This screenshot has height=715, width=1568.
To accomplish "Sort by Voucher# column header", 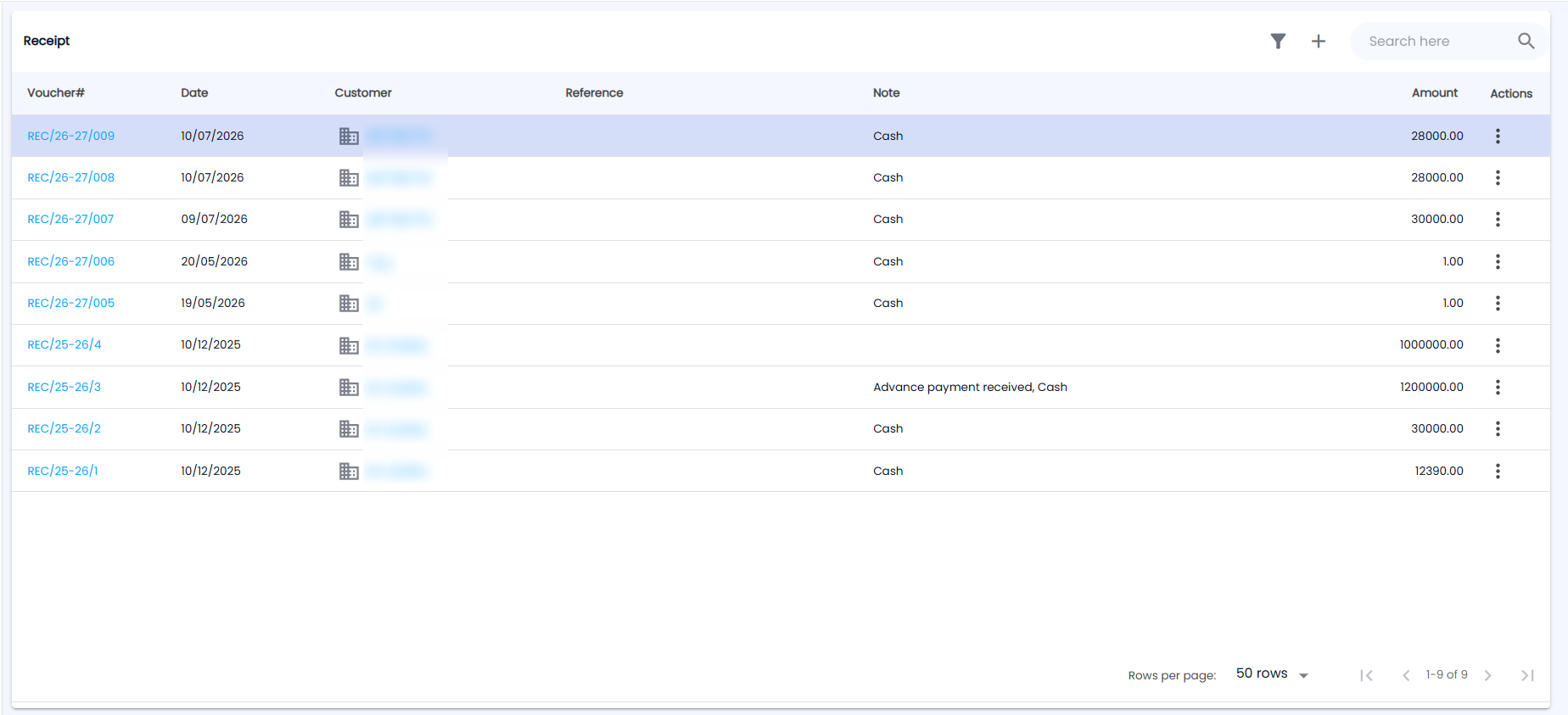I will click(56, 92).
